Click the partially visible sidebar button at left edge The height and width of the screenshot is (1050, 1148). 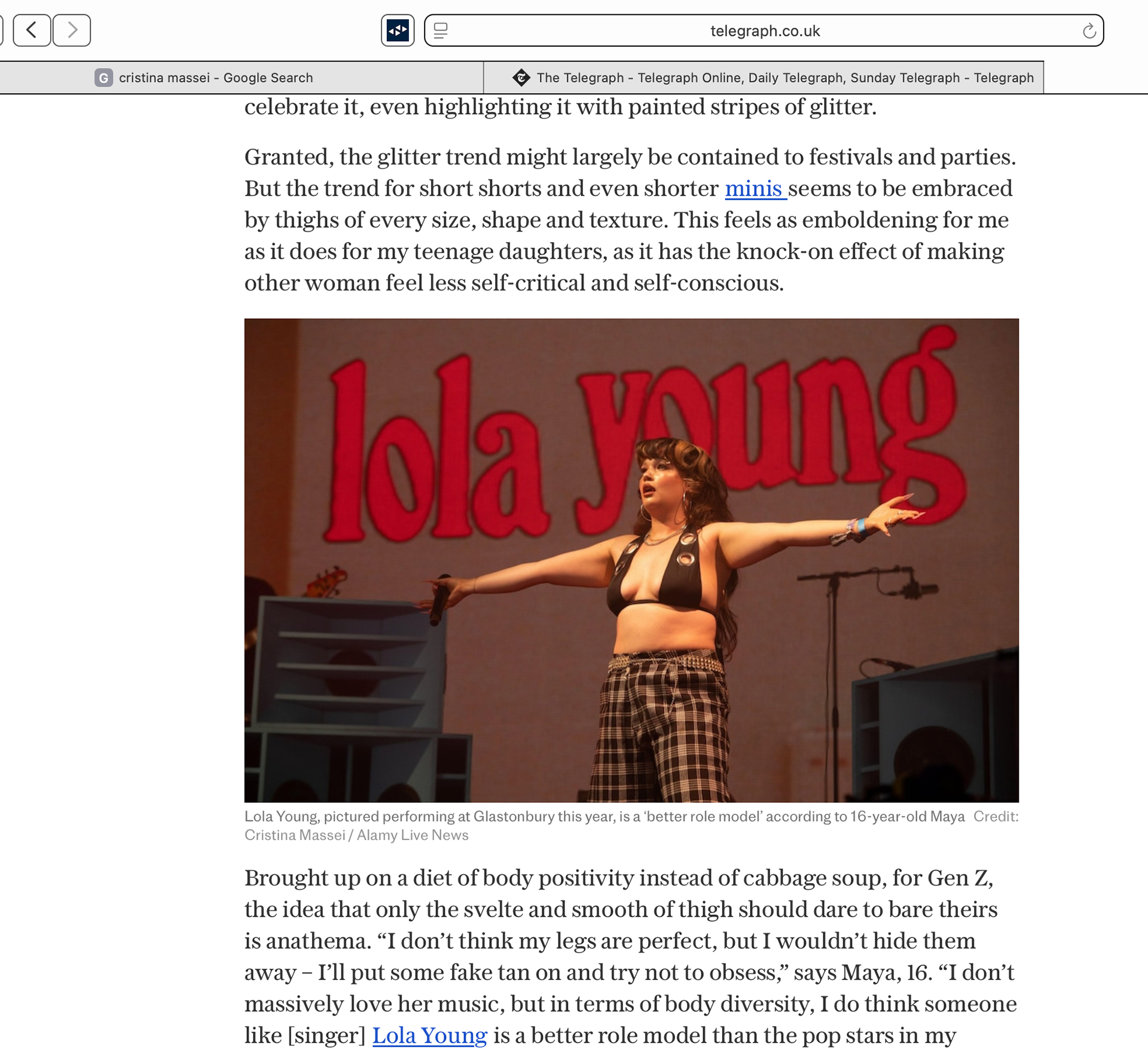click(1, 30)
